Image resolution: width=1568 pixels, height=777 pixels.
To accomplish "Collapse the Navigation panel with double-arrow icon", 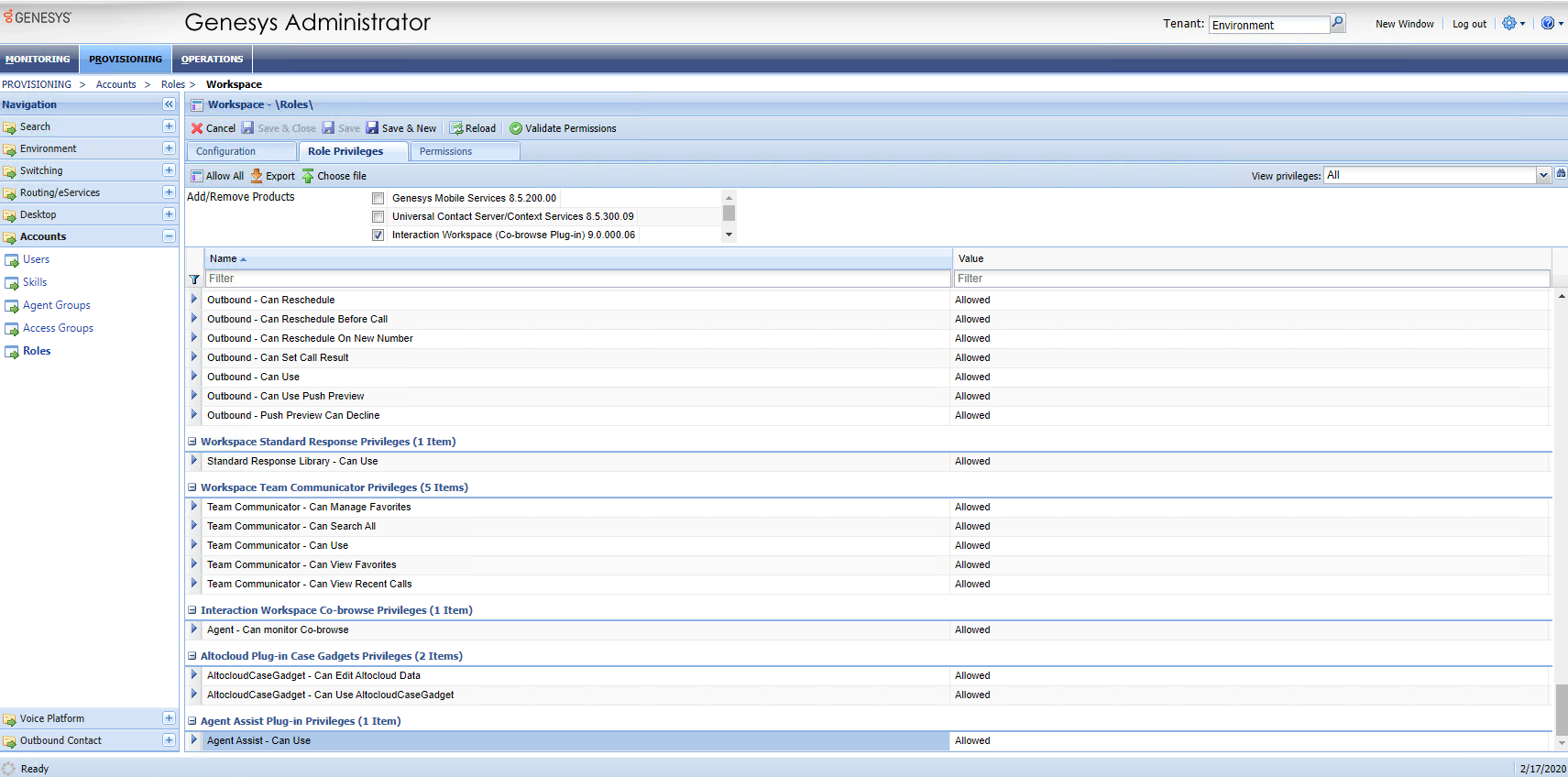I will click(x=169, y=104).
